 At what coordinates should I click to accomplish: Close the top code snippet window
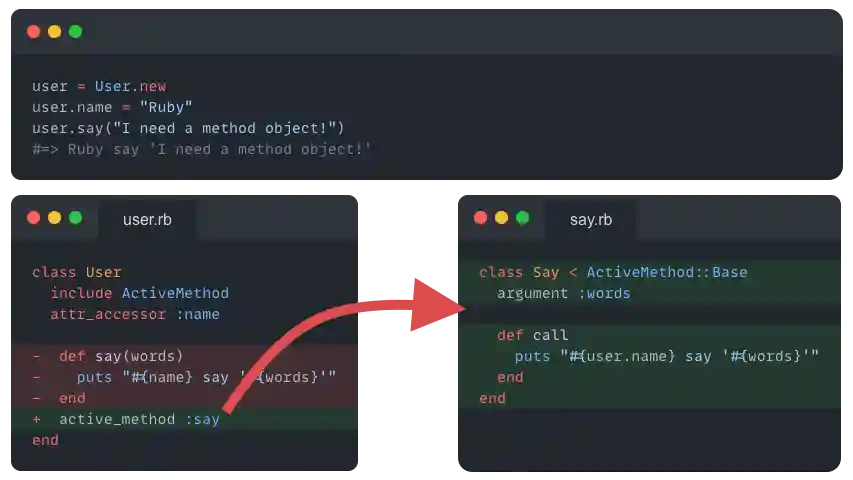coord(33,32)
